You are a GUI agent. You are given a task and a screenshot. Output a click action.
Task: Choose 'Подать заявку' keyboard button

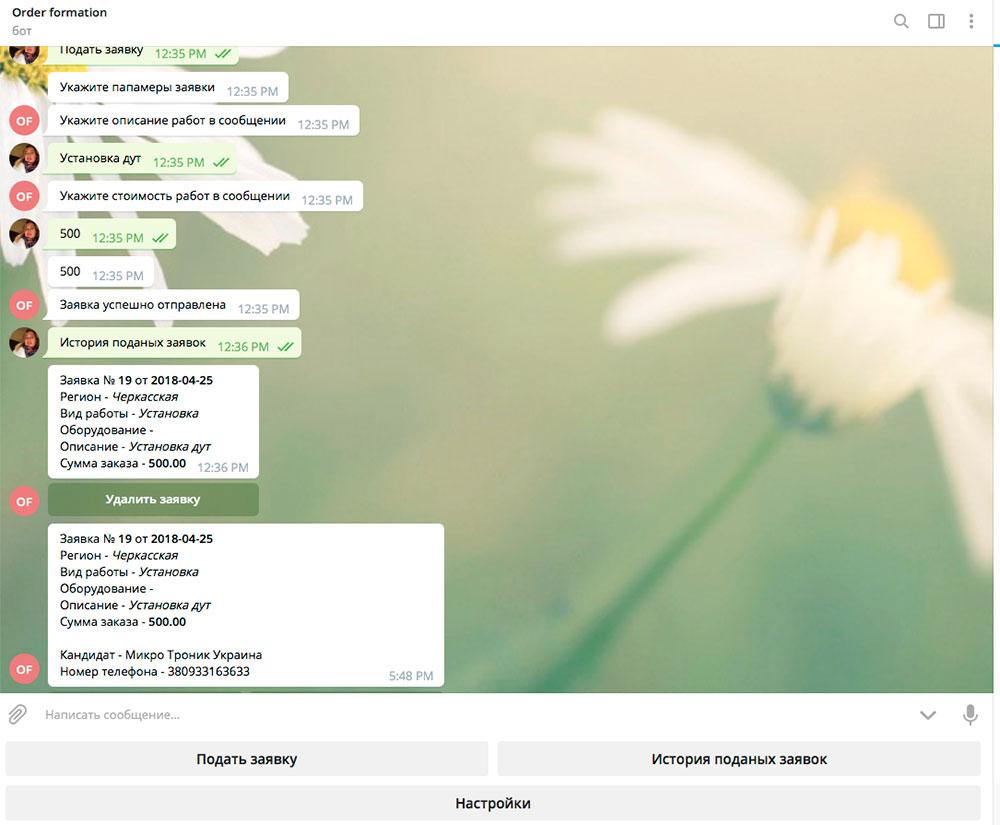[247, 759]
